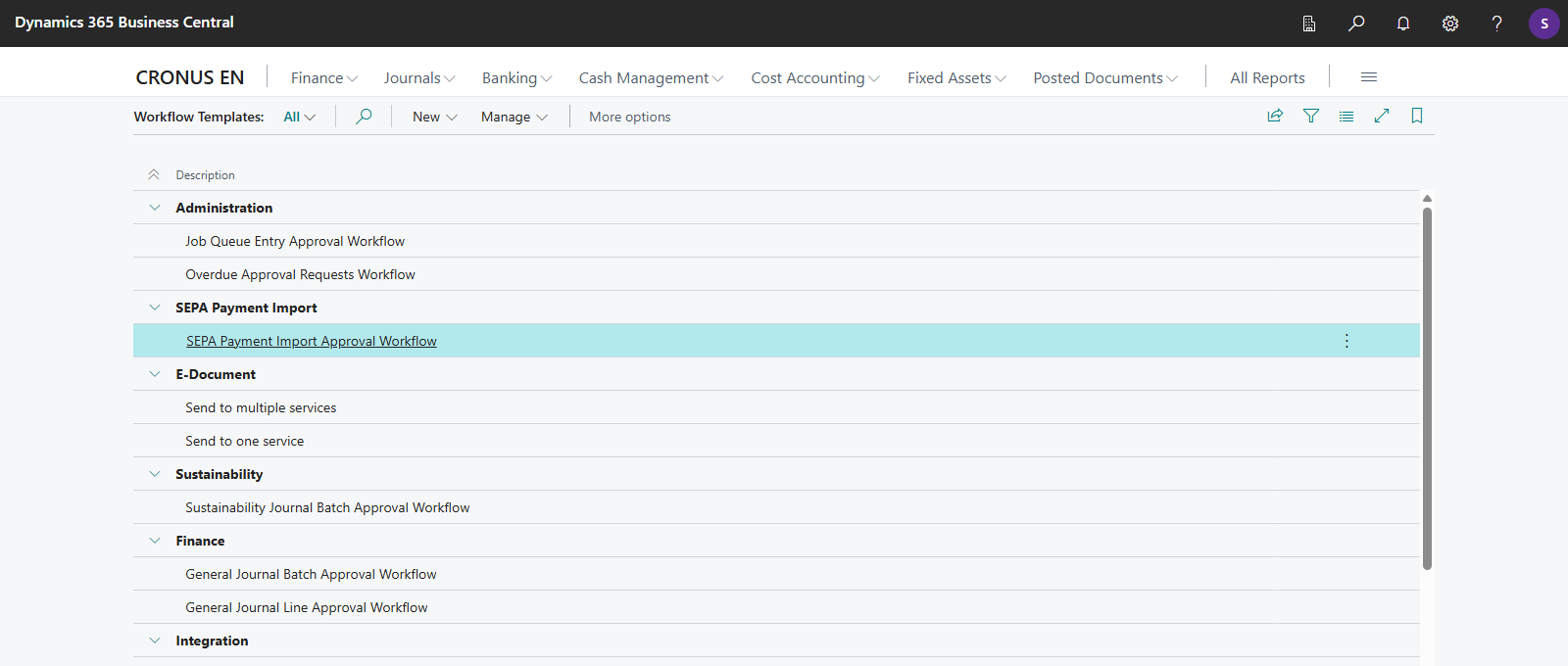This screenshot has width=1568, height=666.
Task: Change list layout view icon
Action: (1347, 116)
